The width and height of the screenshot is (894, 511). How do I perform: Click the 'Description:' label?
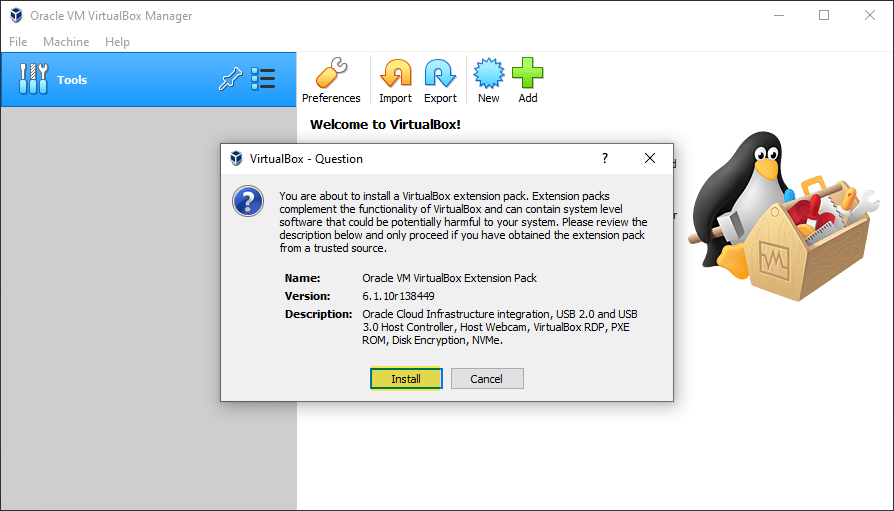pyautogui.click(x=319, y=314)
